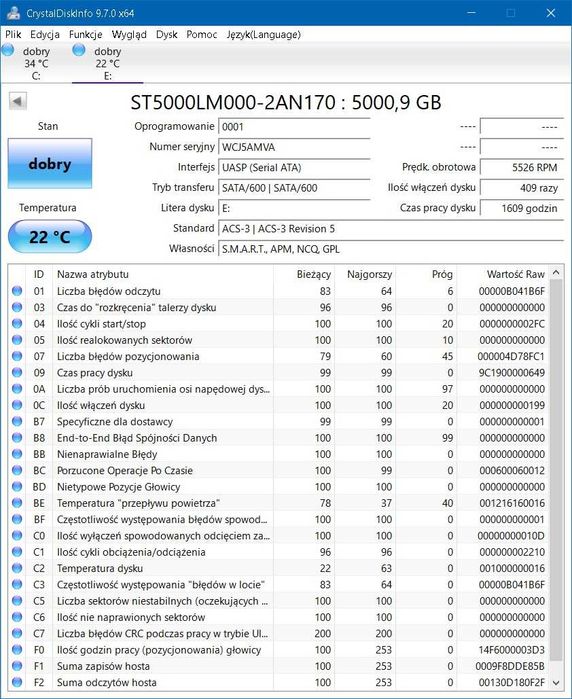572x699 pixels.
Task: Click the status dot for attribute 09
Action: coord(17,372)
